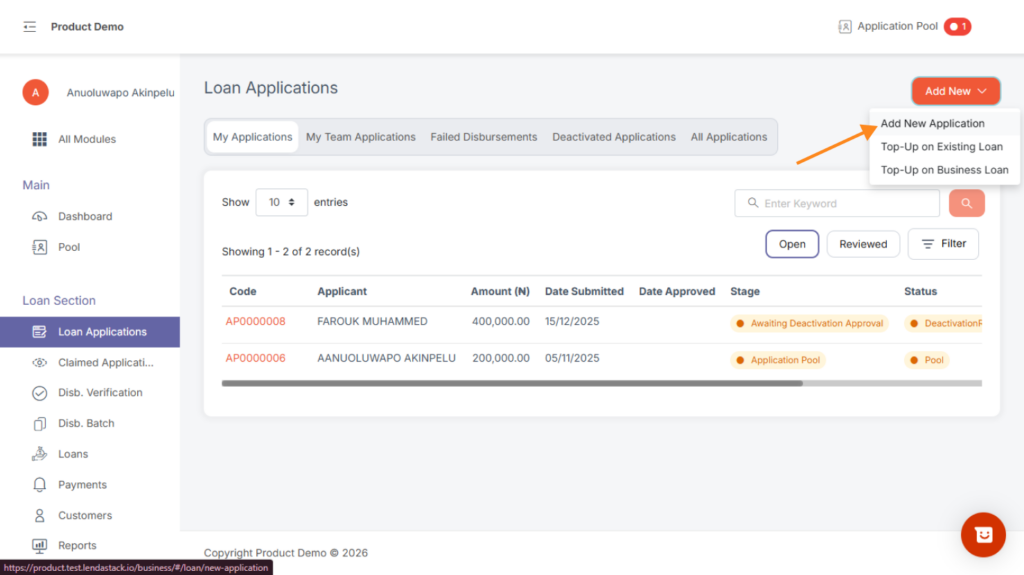Toggle the Reviewed status filter

[x=863, y=244]
